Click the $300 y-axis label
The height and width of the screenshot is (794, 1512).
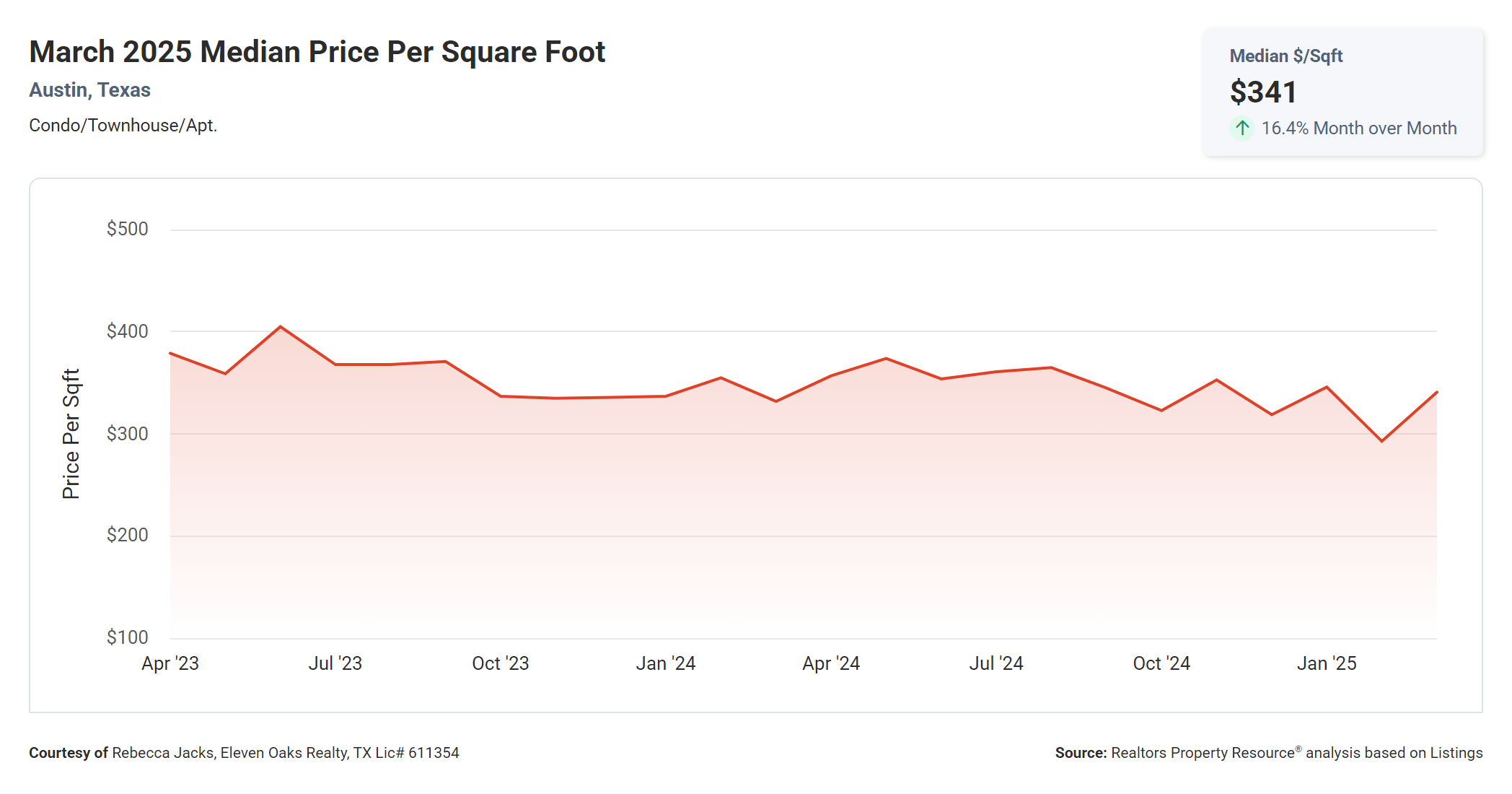coord(127,434)
